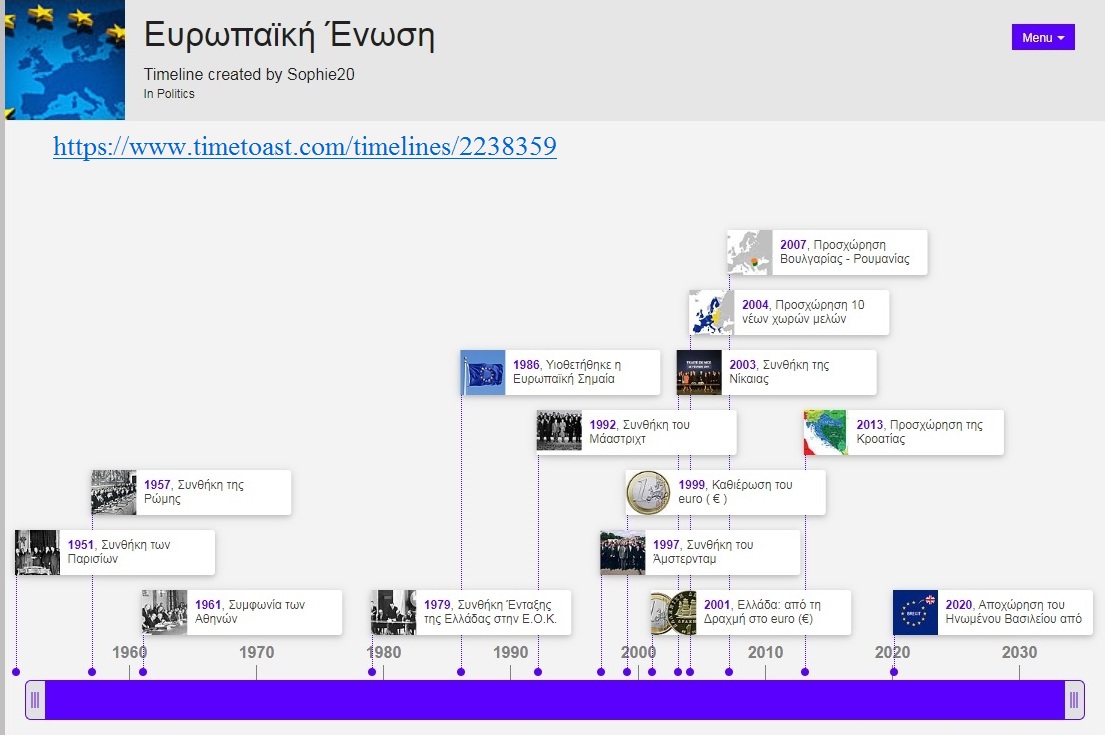1105x735 pixels.
Task: Click the 1986 timeline marker dot
Action: coord(461,672)
